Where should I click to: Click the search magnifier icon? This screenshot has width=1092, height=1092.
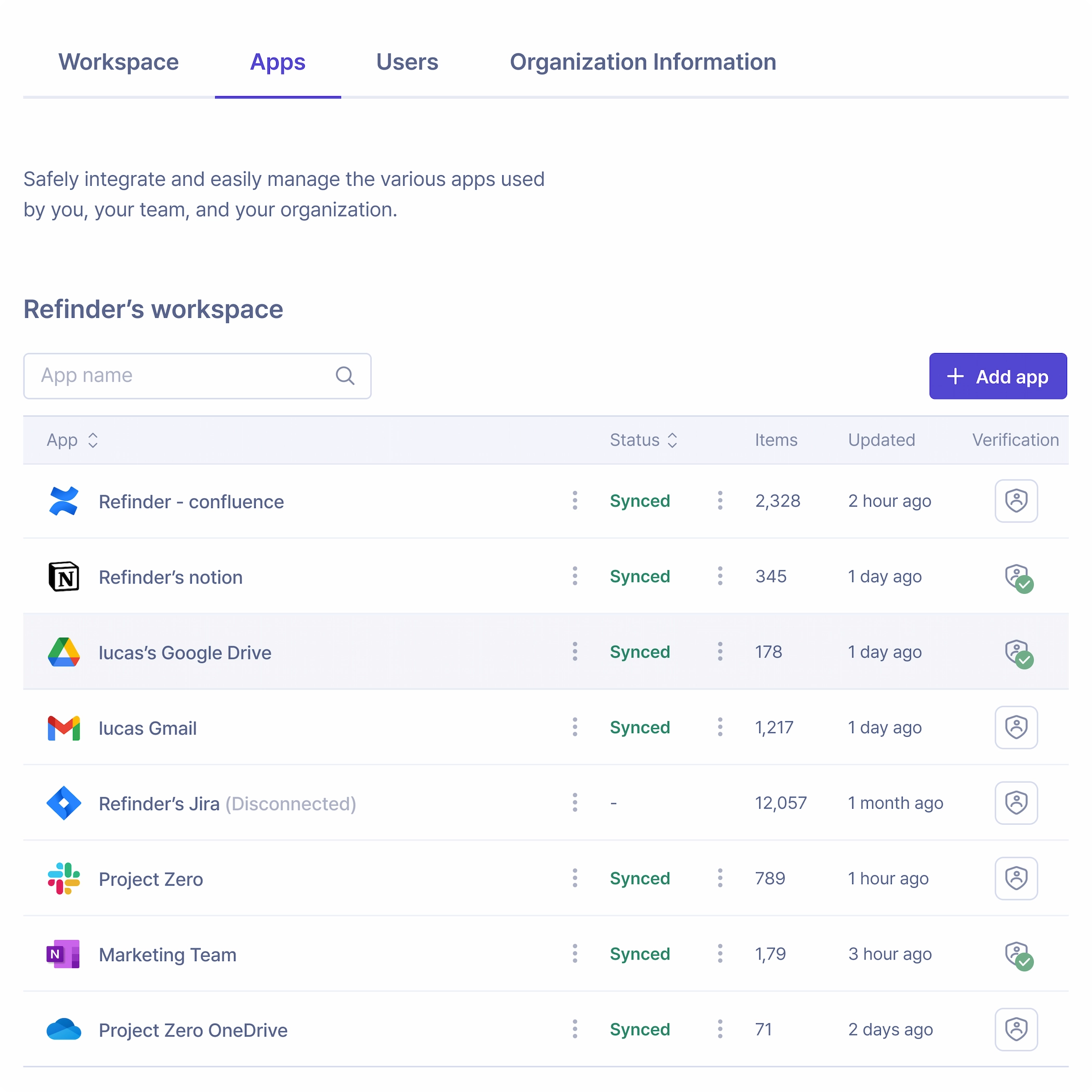[345, 376]
